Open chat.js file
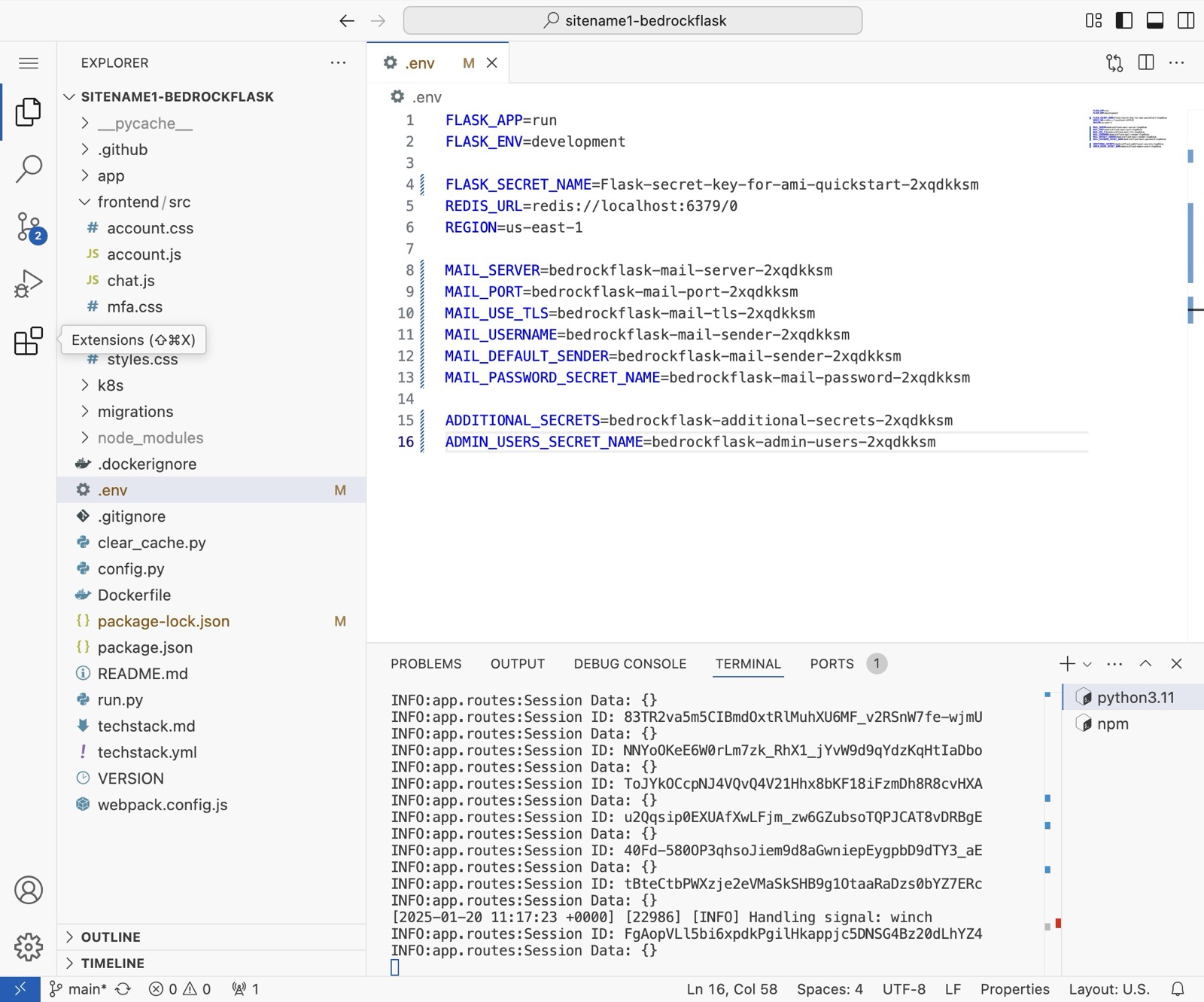The width and height of the screenshot is (1204, 1002). tap(211, 281)
